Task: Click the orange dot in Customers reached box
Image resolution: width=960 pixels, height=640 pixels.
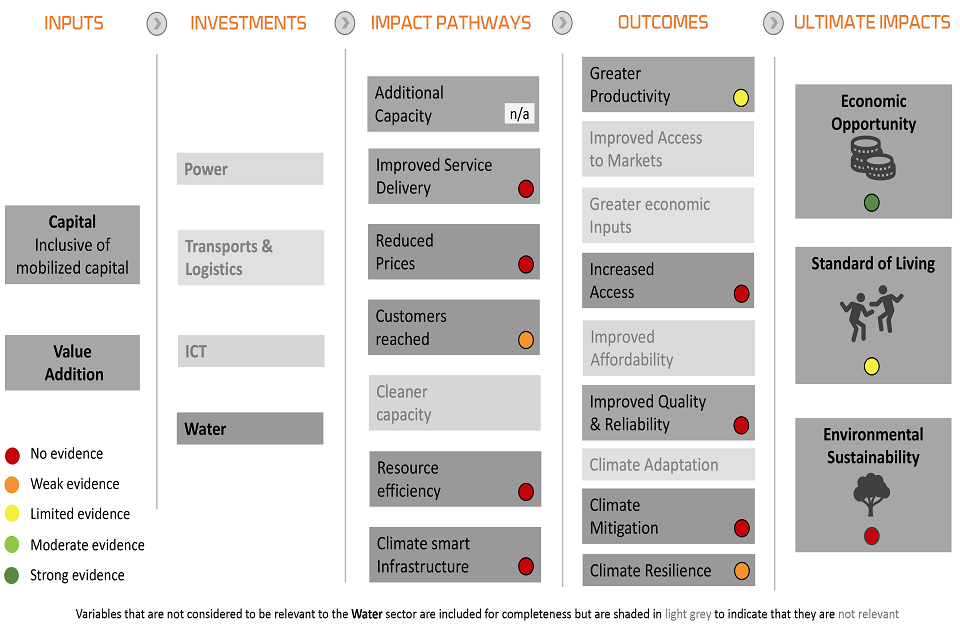Action: [526, 340]
